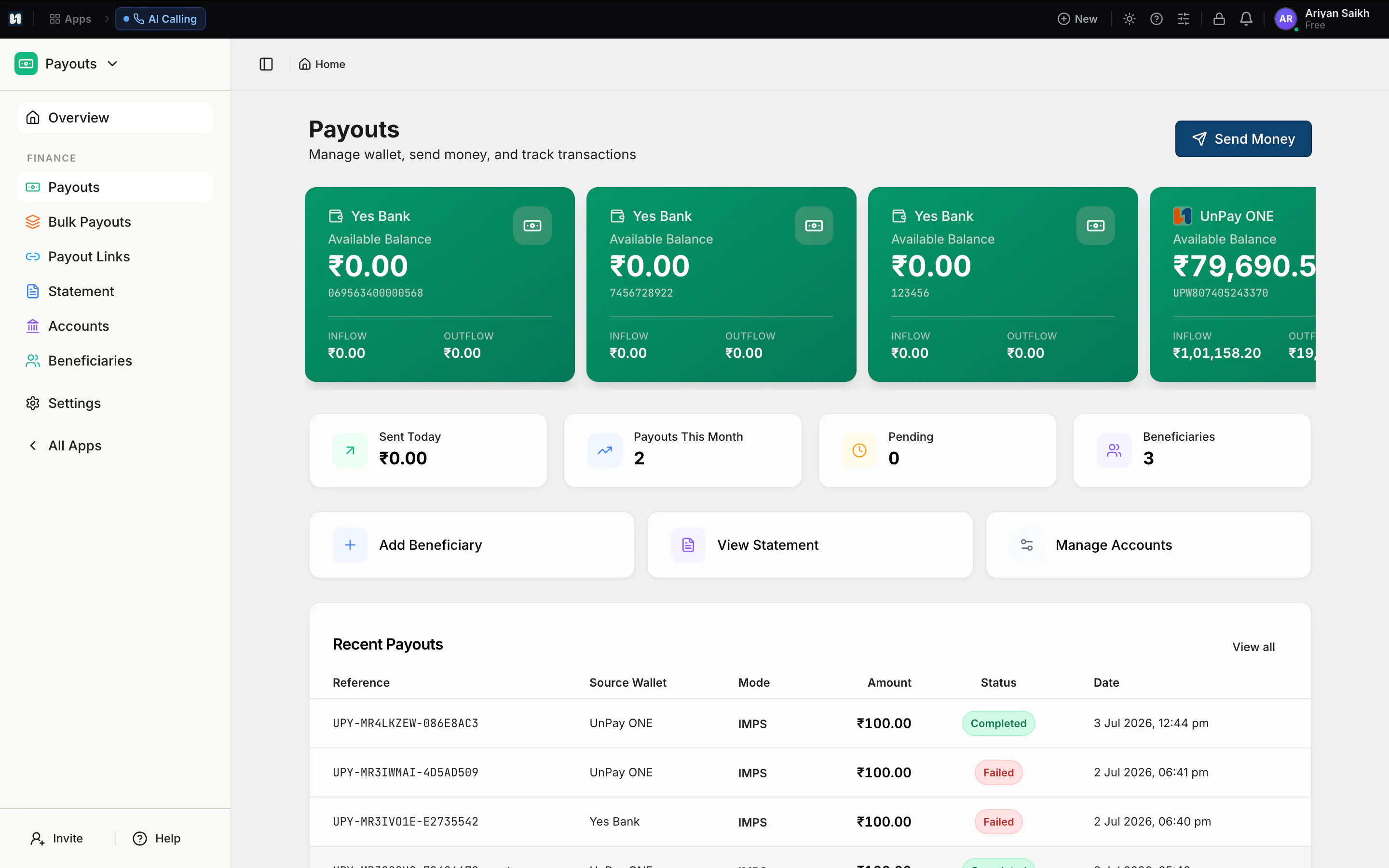Screen dimensions: 1389x868
Task: Click the Help button in sidebar footer
Action: click(157, 838)
